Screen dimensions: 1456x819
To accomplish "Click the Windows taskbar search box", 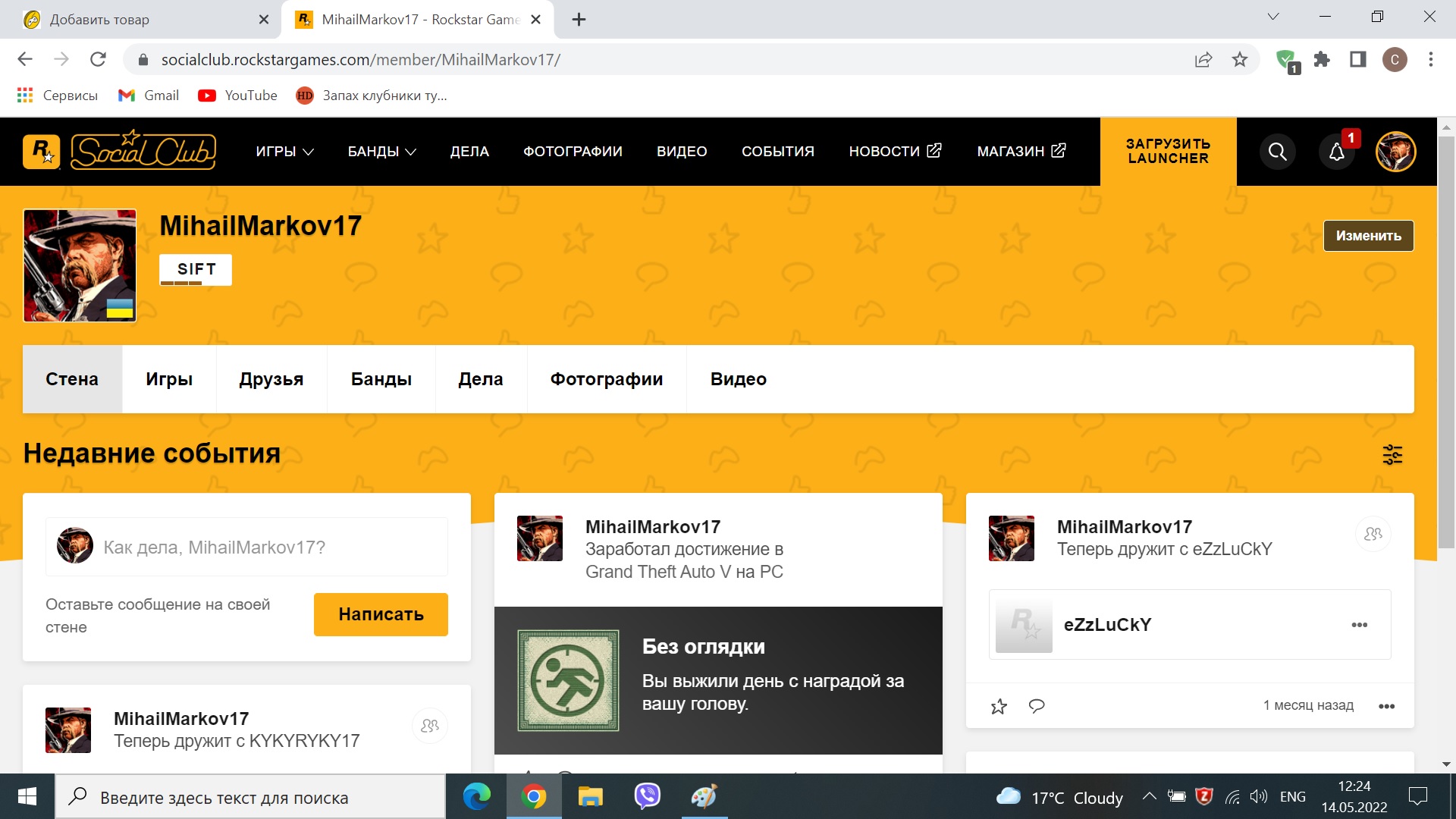I will pyautogui.click(x=250, y=796).
